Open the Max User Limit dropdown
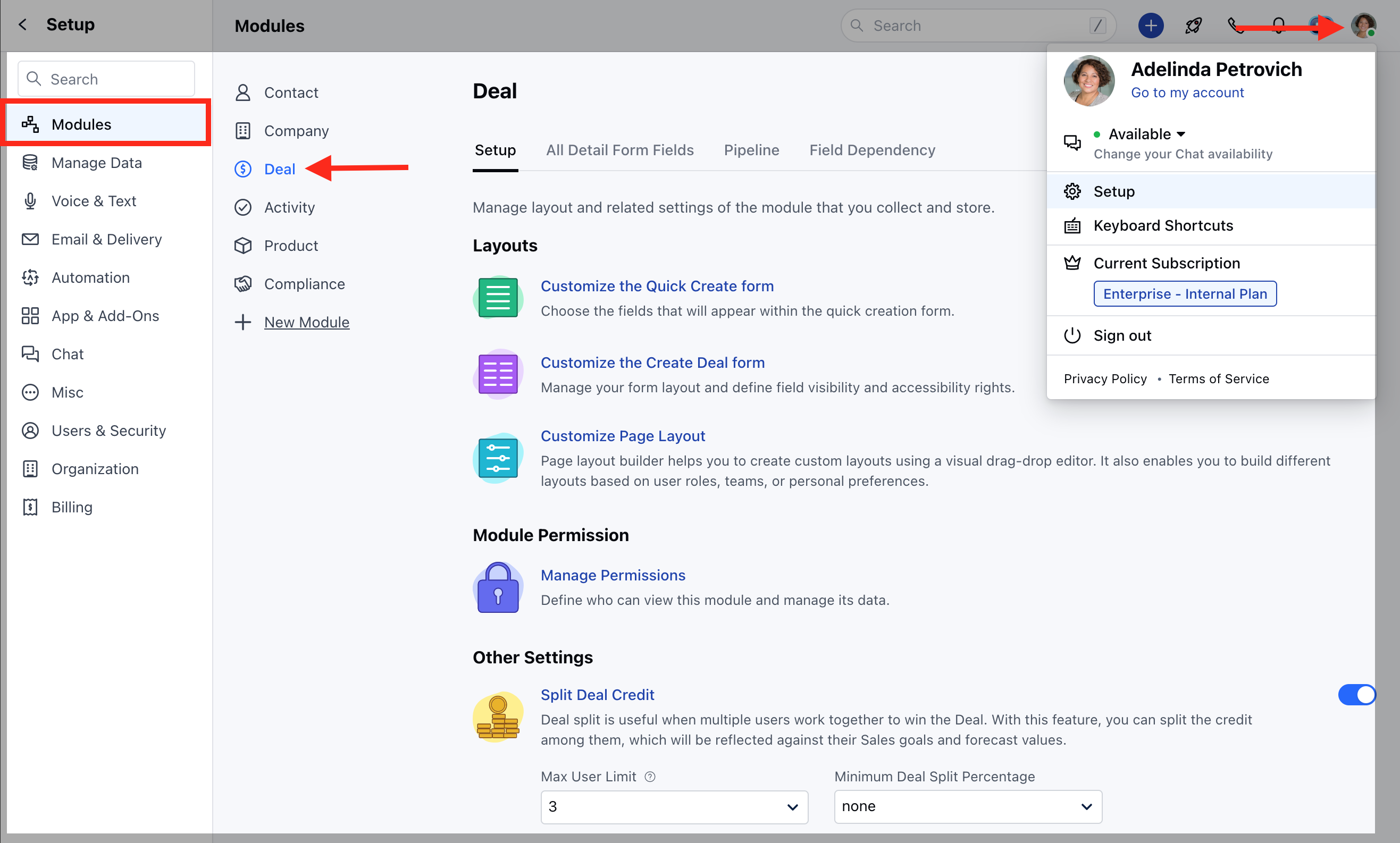This screenshot has width=1400, height=843. pyautogui.click(x=674, y=807)
